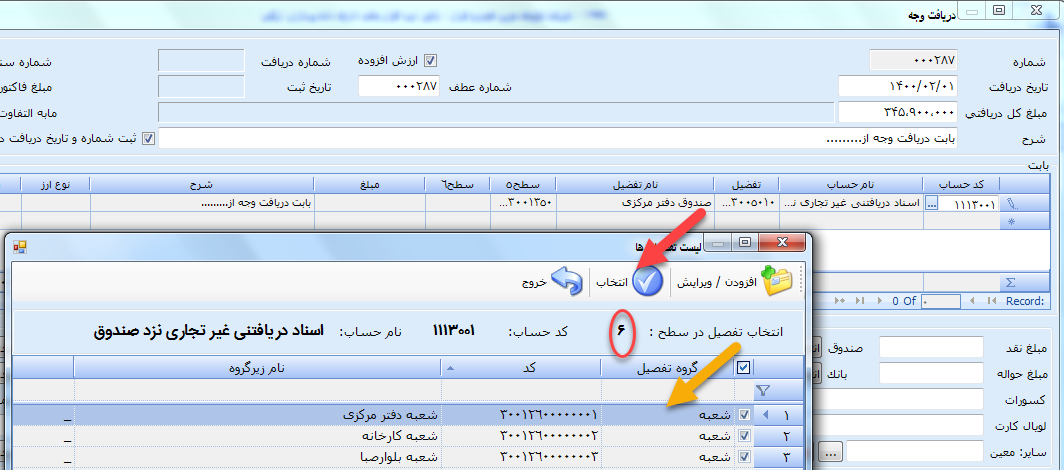This screenshot has width=1064, height=470.
Task: Click the نام زیرگروه column header
Action: pyautogui.click(x=257, y=368)
